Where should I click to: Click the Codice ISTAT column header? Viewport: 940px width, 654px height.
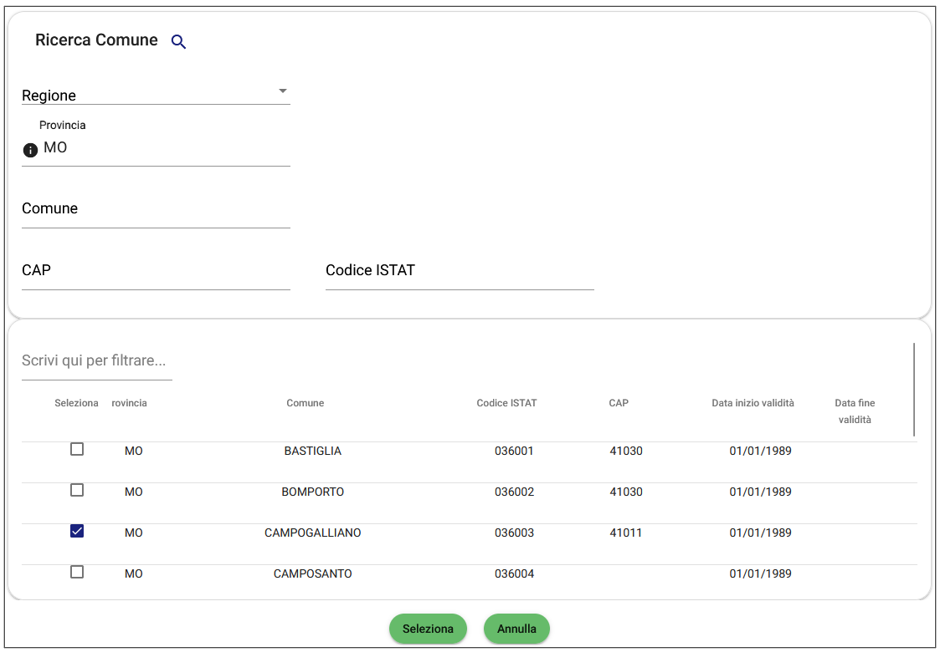pos(506,403)
